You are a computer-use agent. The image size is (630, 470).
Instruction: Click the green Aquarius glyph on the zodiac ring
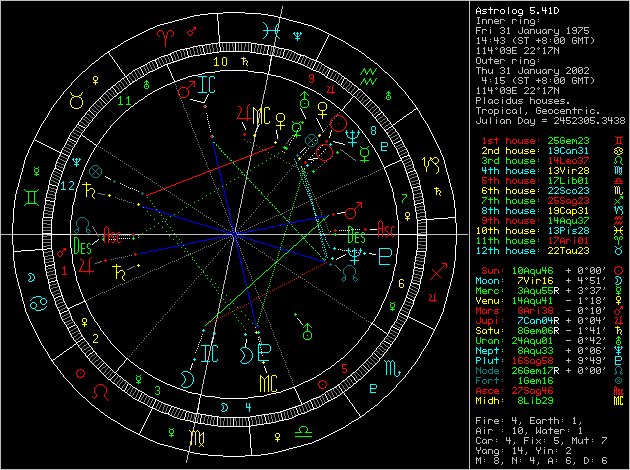click(370, 73)
